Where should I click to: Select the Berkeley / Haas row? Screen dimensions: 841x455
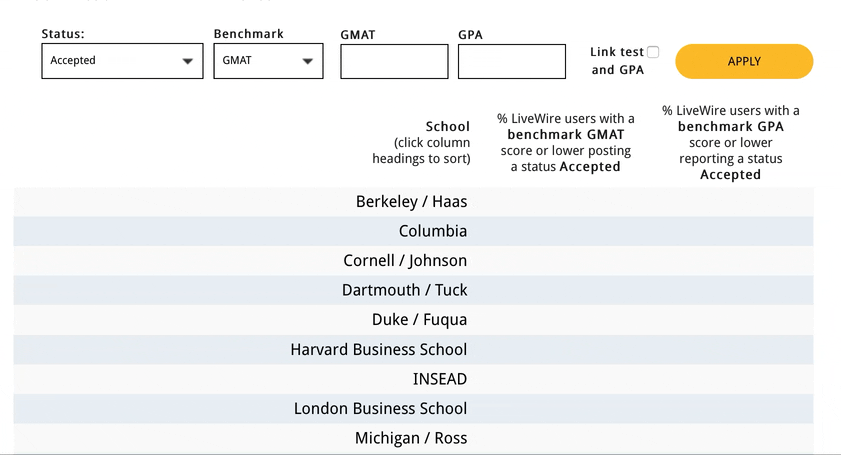tap(411, 202)
